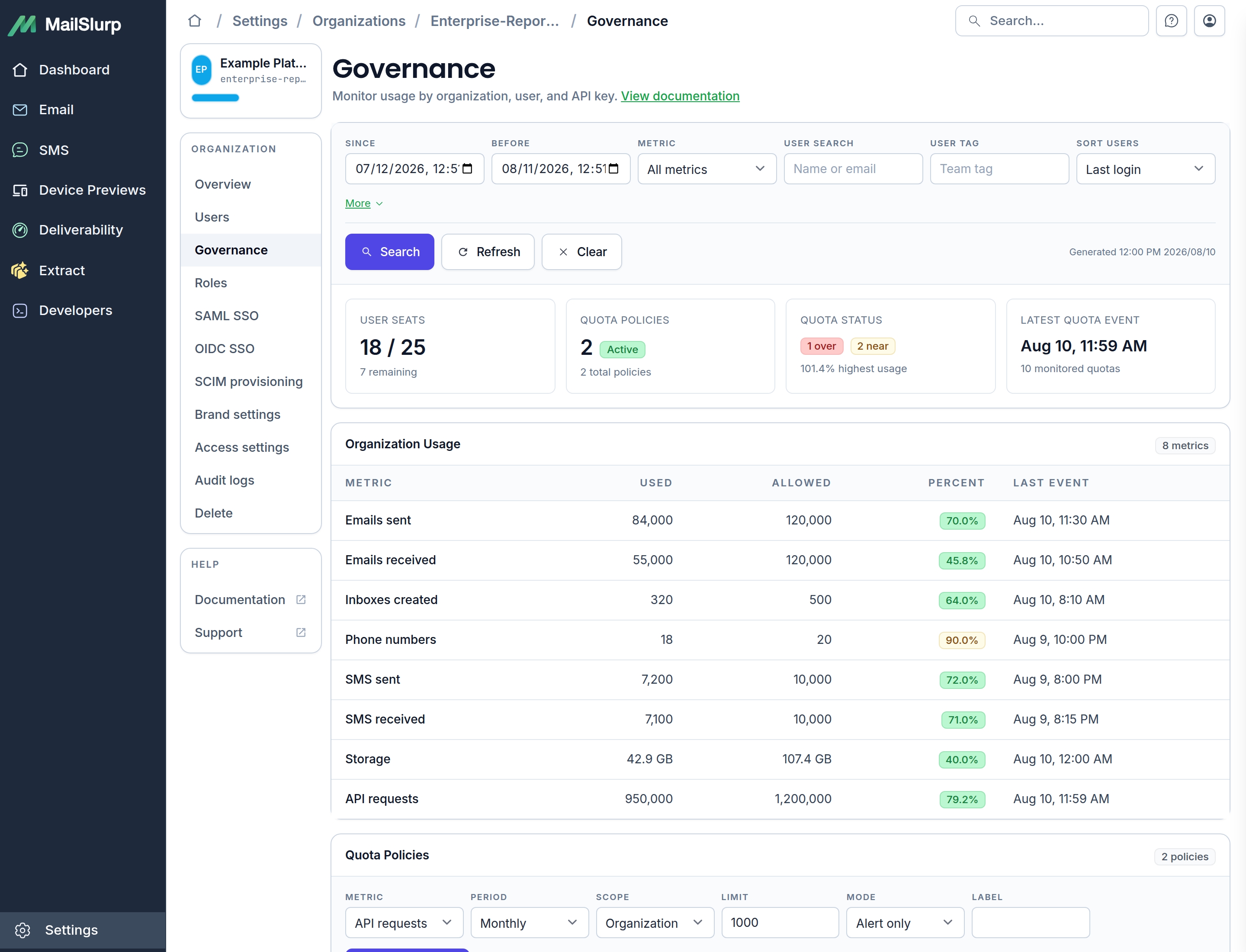Select Roles in organization menu
Screen dimensions: 1246x952
click(x=250, y=283)
